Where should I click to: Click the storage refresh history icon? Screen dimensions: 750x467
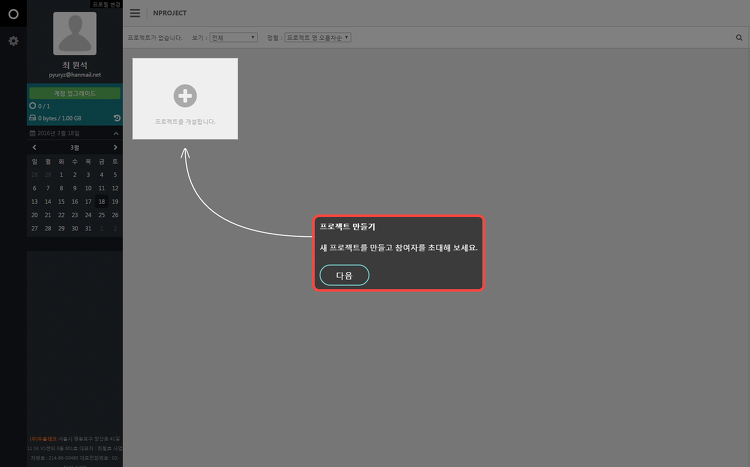(117, 118)
